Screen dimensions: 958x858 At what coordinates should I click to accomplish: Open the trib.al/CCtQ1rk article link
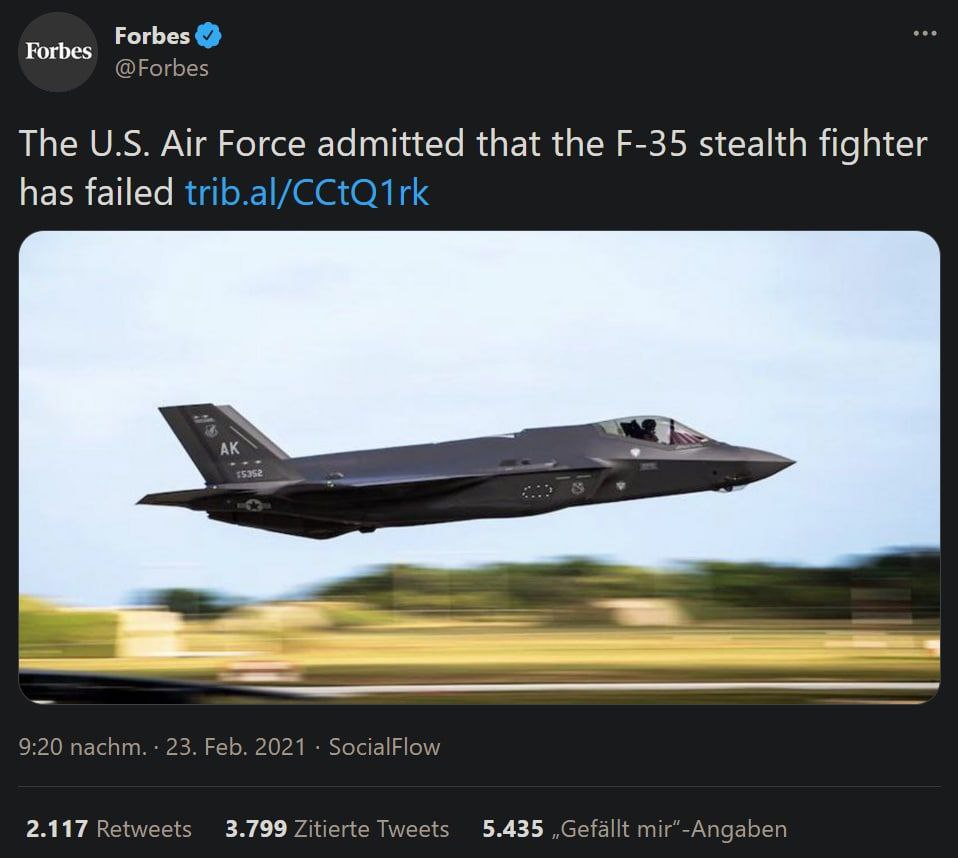[x=307, y=192]
